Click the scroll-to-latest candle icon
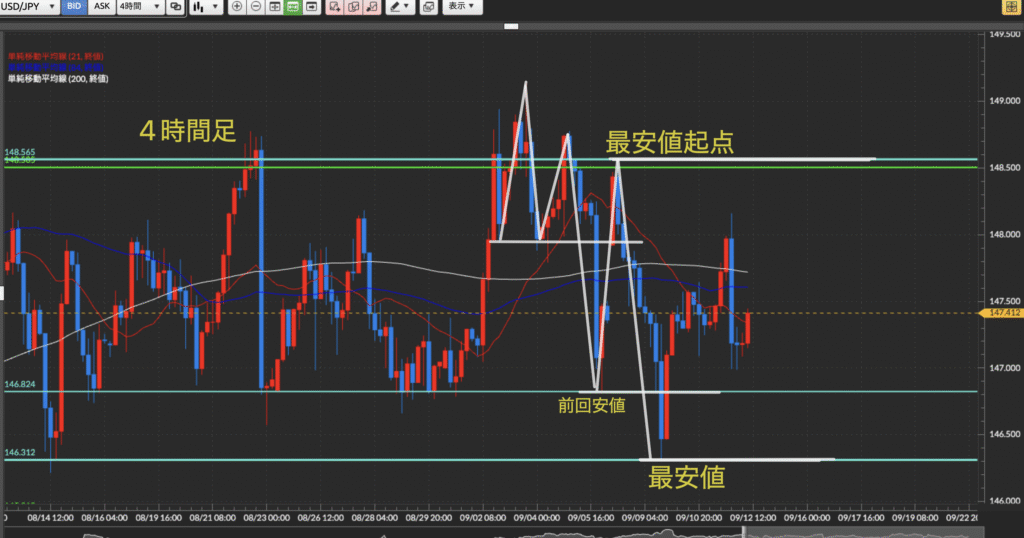This screenshot has width=1024, height=538. pyautogui.click(x=312, y=7)
